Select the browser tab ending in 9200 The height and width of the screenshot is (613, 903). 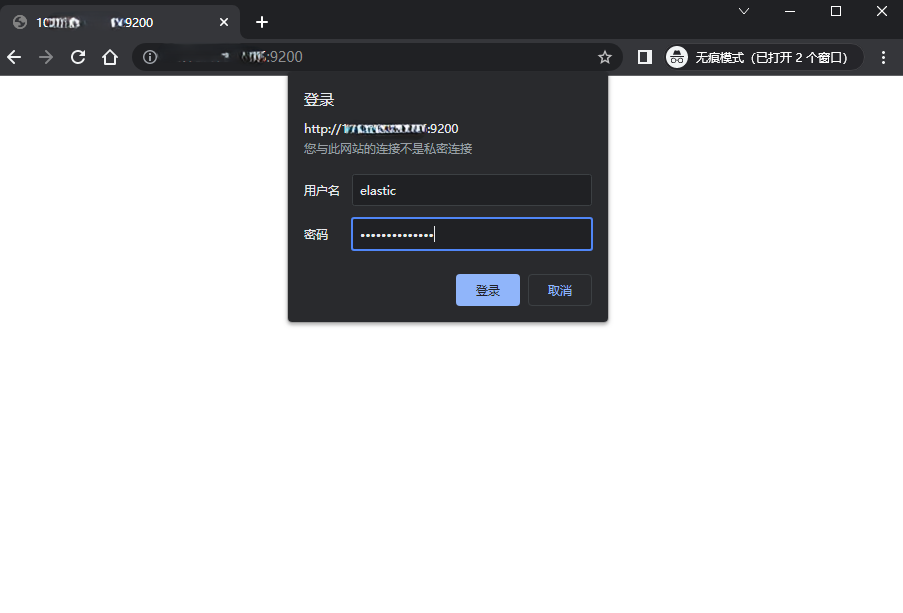[110, 22]
